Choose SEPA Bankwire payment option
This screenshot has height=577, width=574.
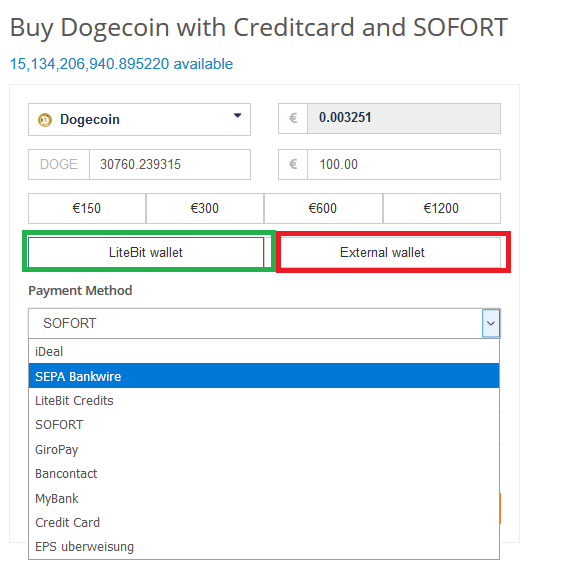[x=264, y=376]
